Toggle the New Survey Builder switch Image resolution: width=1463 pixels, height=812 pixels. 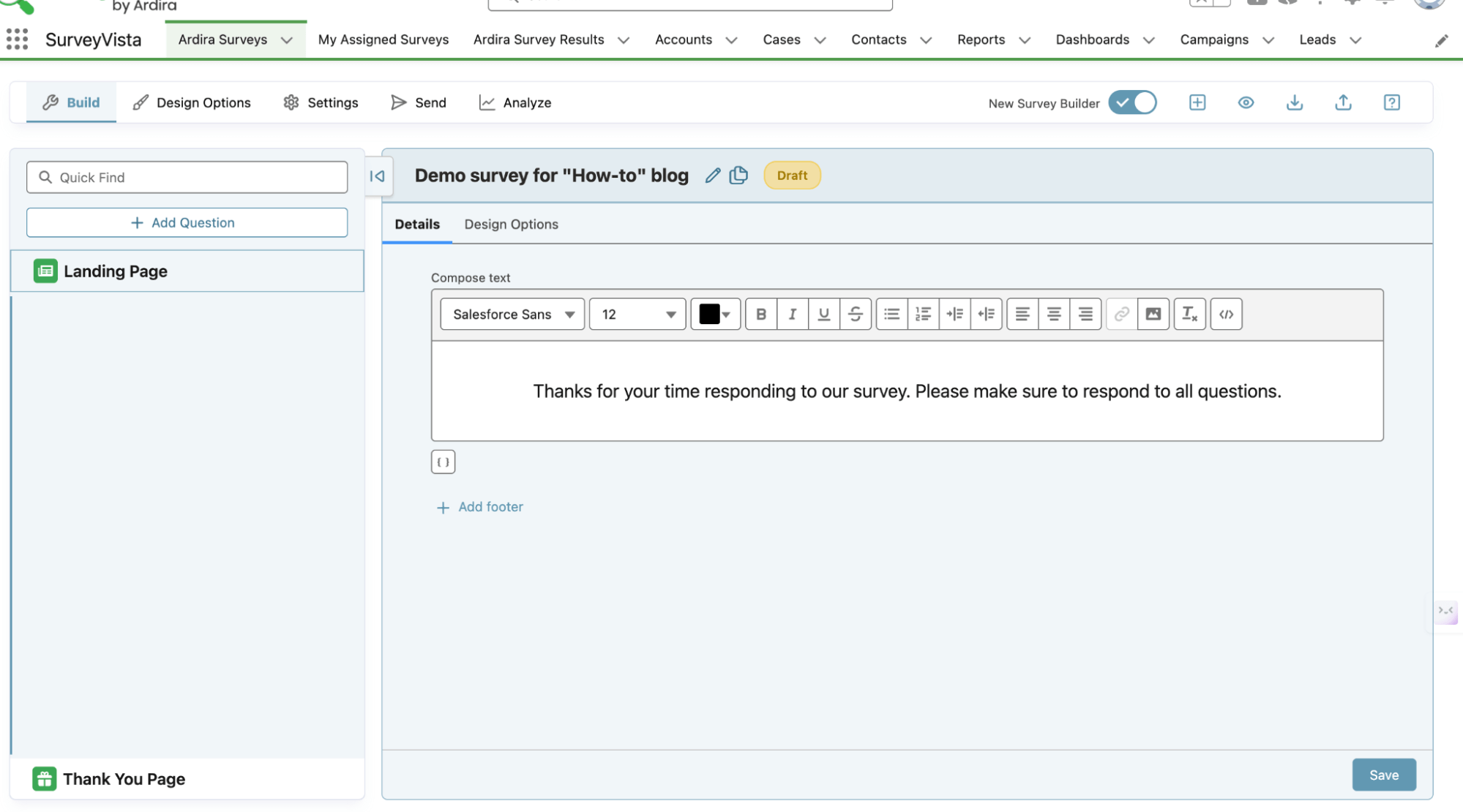(1132, 102)
